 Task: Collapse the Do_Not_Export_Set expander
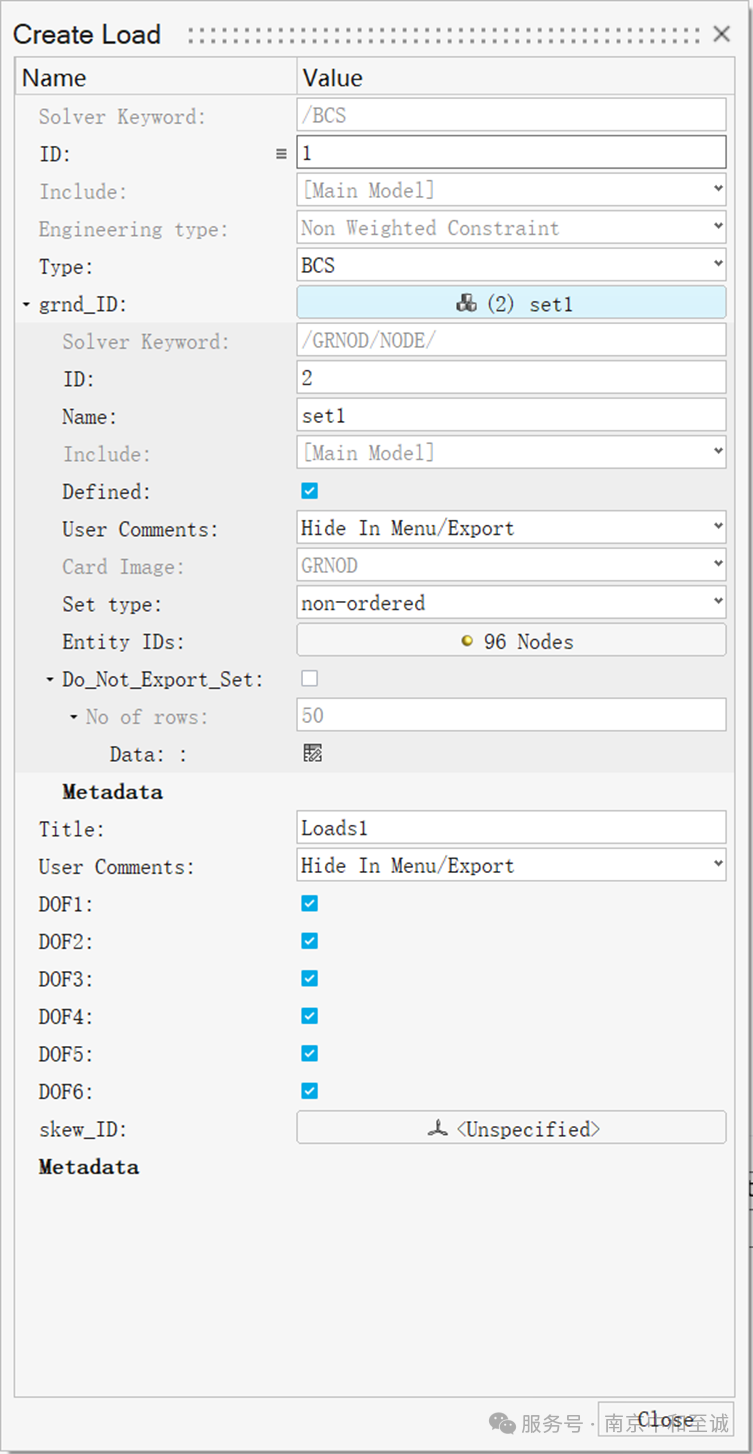tap(50, 679)
